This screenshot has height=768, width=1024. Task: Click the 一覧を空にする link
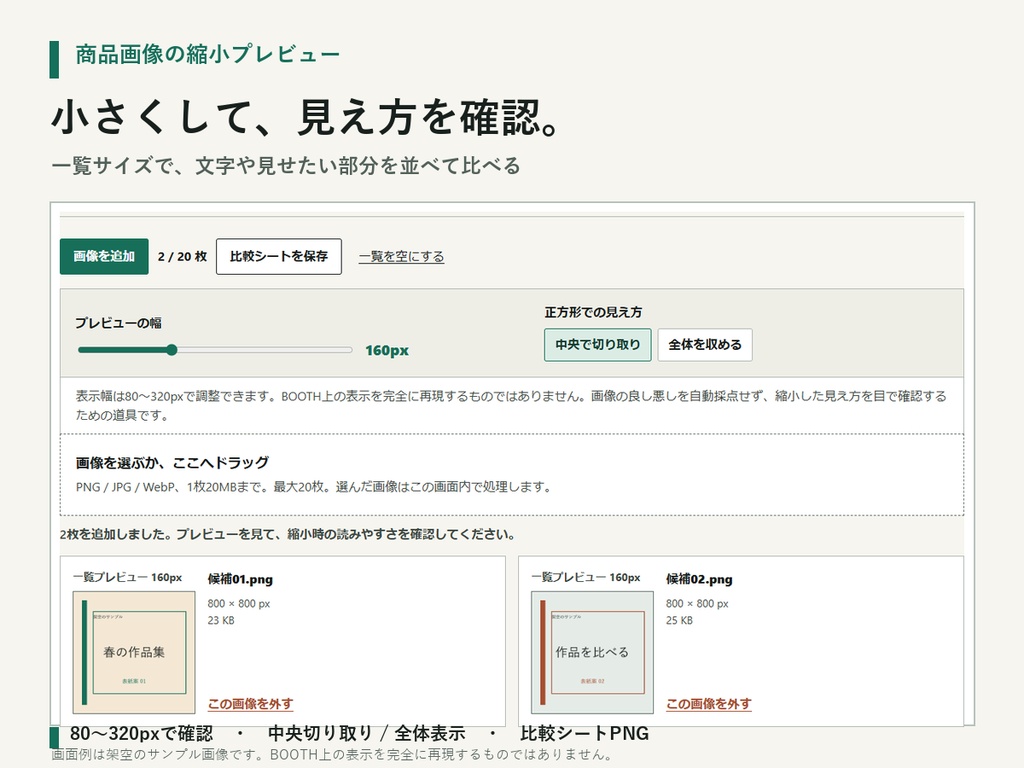pyautogui.click(x=402, y=257)
